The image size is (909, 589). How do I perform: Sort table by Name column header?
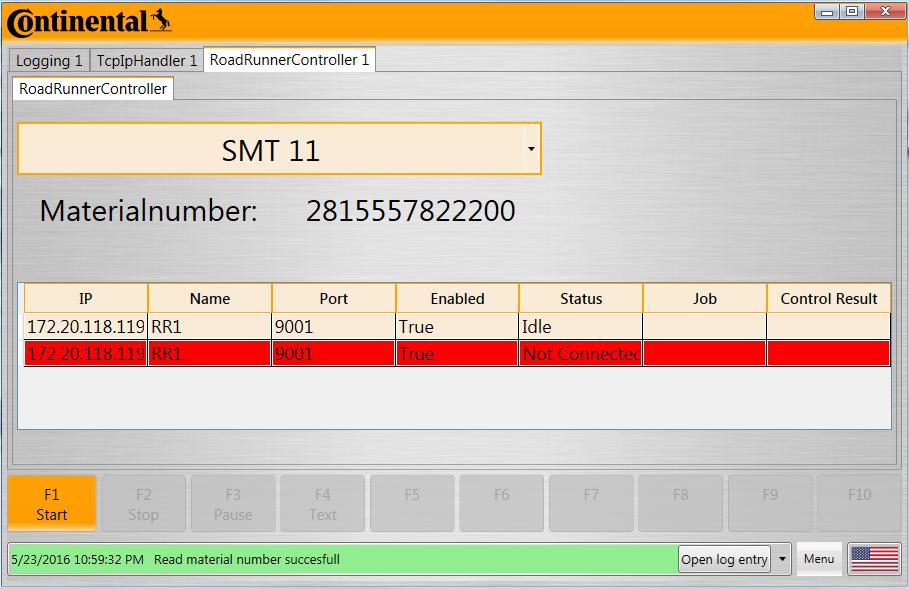tap(210, 299)
